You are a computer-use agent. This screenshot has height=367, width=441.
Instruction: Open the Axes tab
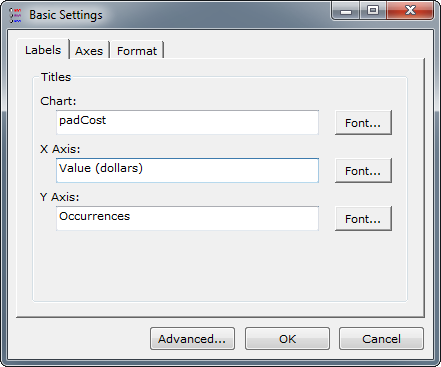[x=89, y=51]
